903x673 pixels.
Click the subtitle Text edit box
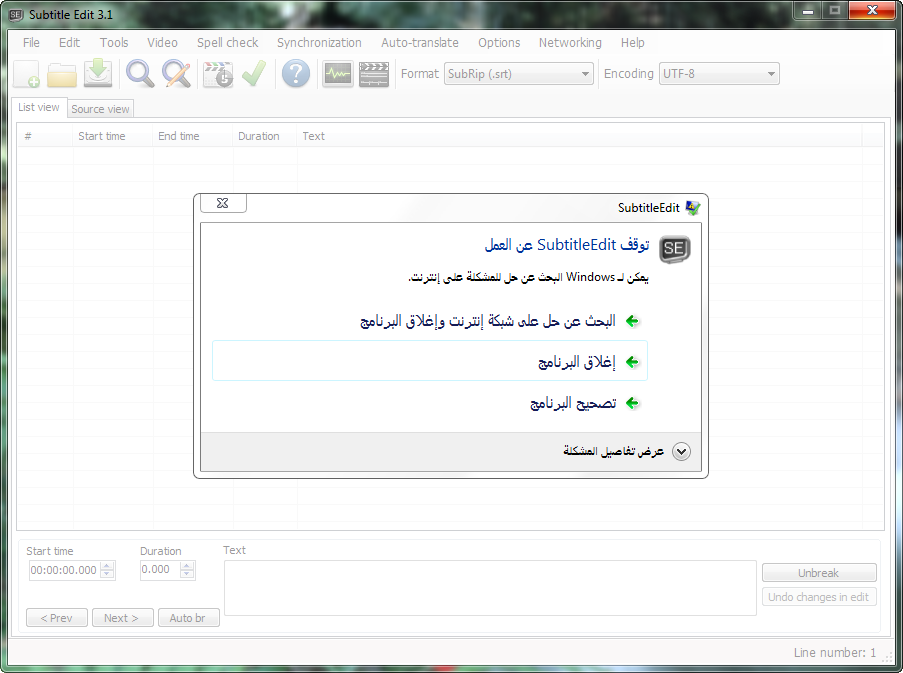(x=490, y=588)
